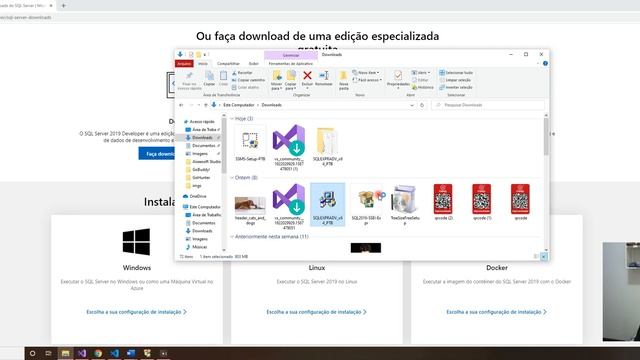Open OneDrive in the navigation pane
640x360 pixels.
(x=198, y=196)
